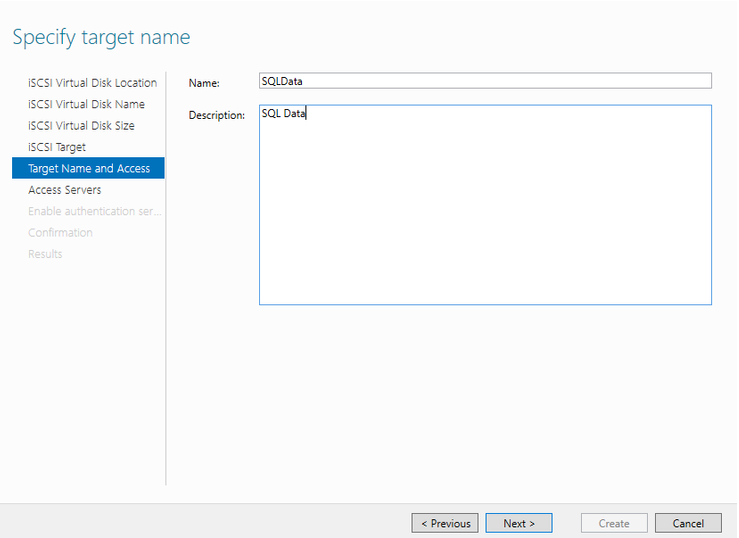
Task: Open the iSCSI Virtual Disk Size step
Action: click(x=81, y=126)
